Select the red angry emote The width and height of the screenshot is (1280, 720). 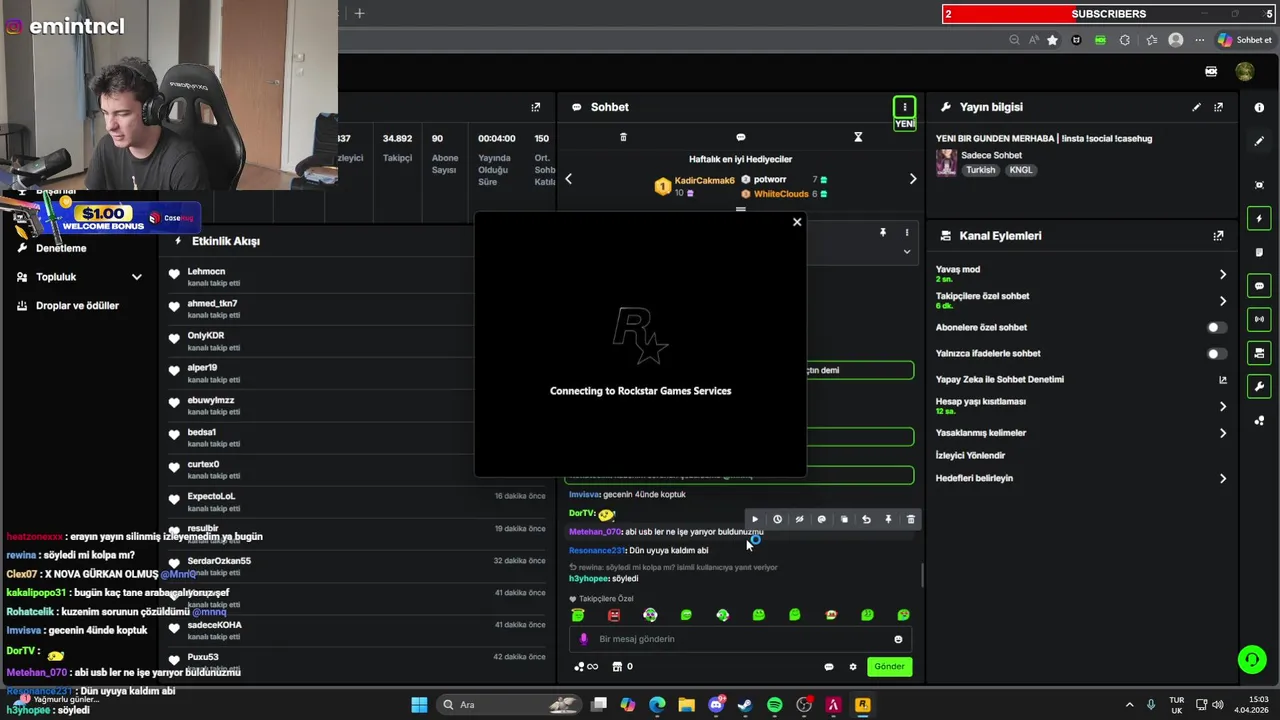(614, 615)
